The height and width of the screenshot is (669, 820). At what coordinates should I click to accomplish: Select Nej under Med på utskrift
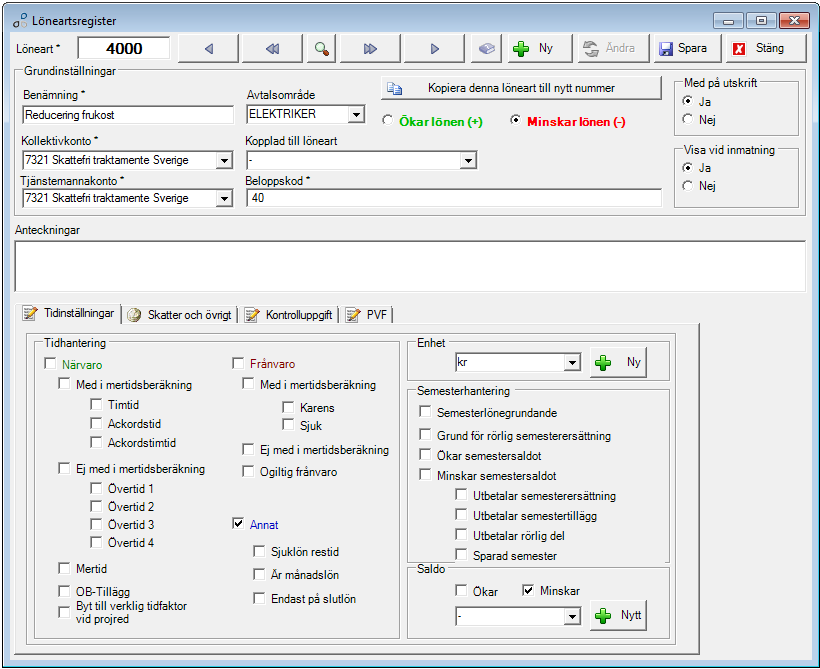tap(688, 119)
